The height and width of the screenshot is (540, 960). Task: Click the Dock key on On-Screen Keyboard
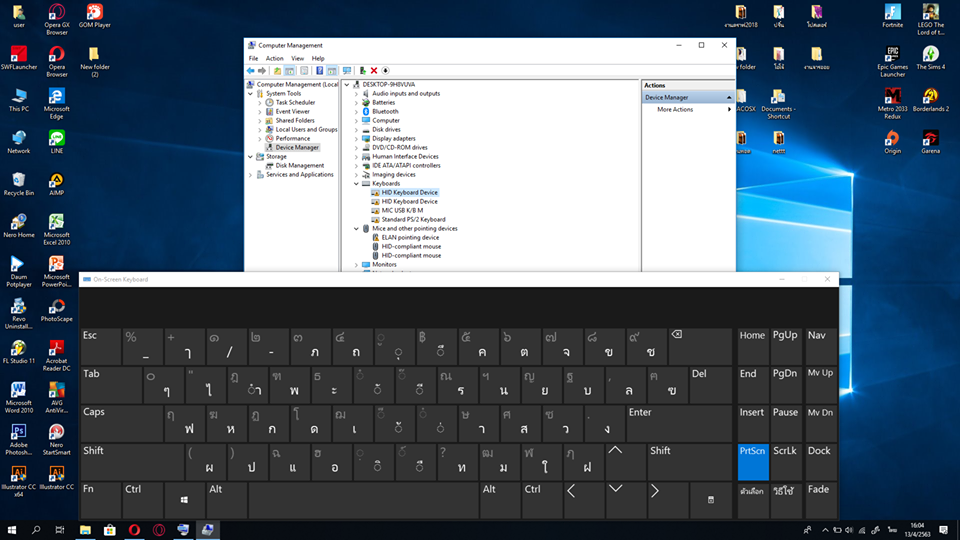[819, 462]
